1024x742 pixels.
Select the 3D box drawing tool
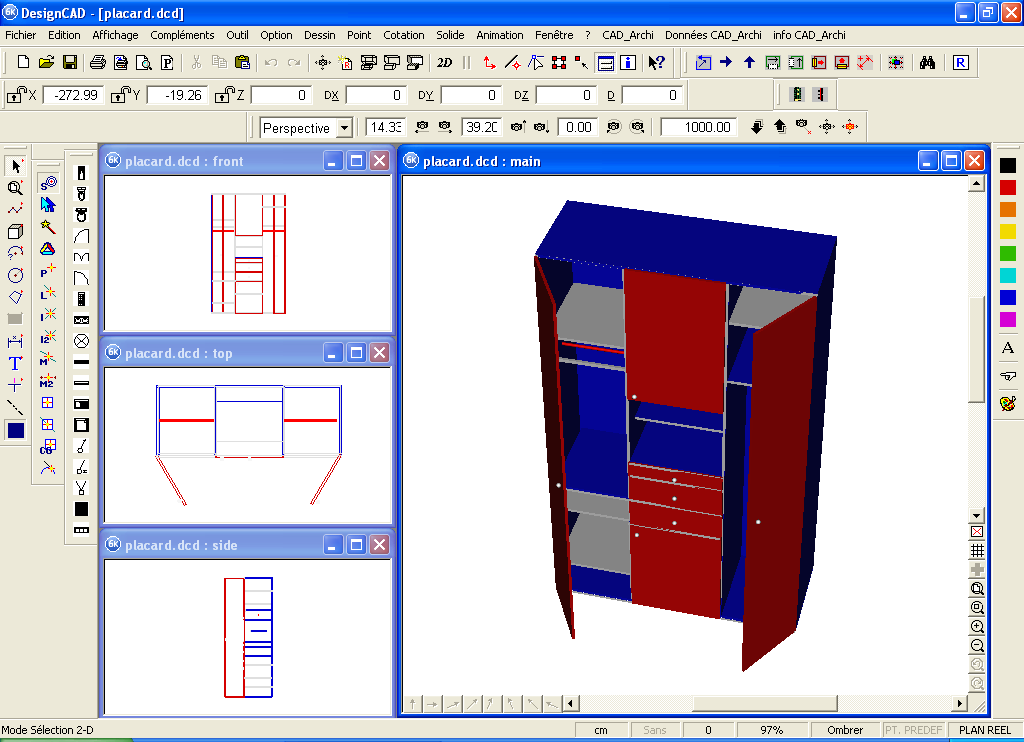[14, 229]
